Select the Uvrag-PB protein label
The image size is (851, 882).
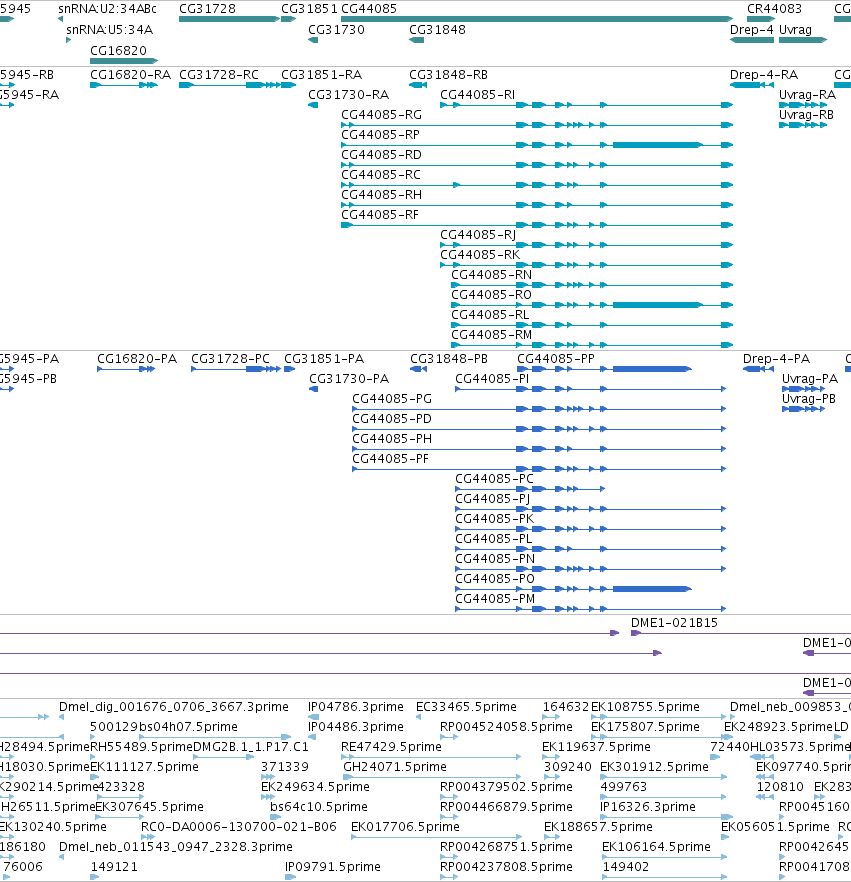[x=809, y=399]
